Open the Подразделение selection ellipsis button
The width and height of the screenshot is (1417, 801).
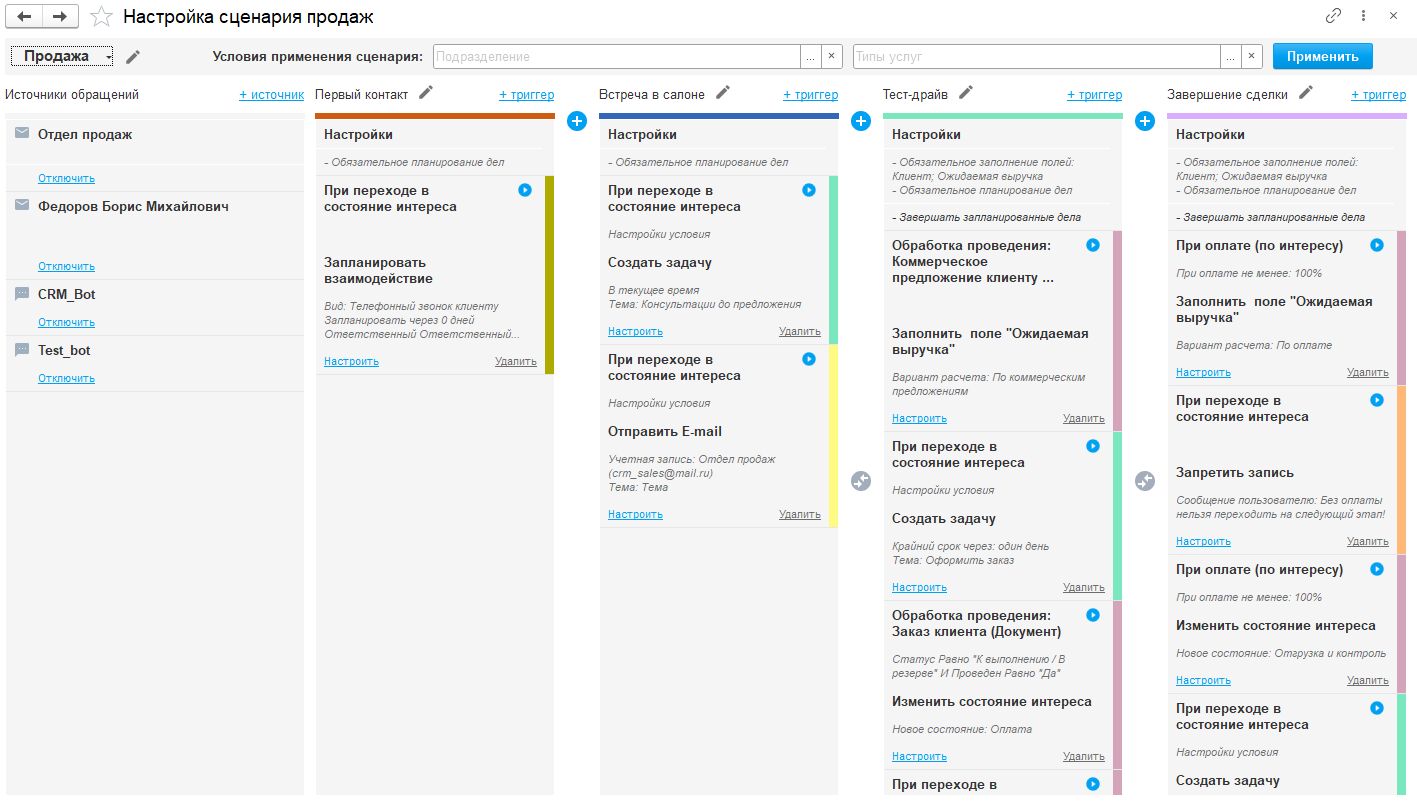(x=810, y=57)
